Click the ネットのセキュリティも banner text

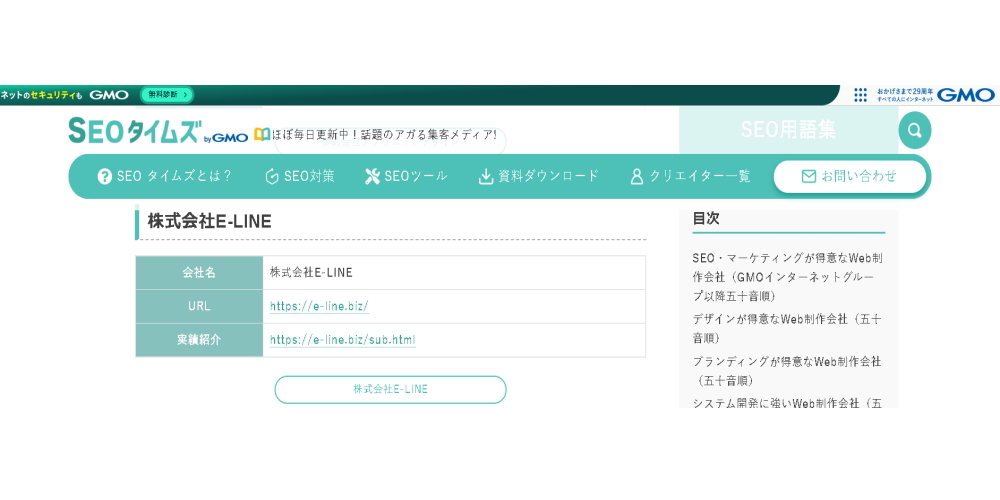(x=42, y=95)
